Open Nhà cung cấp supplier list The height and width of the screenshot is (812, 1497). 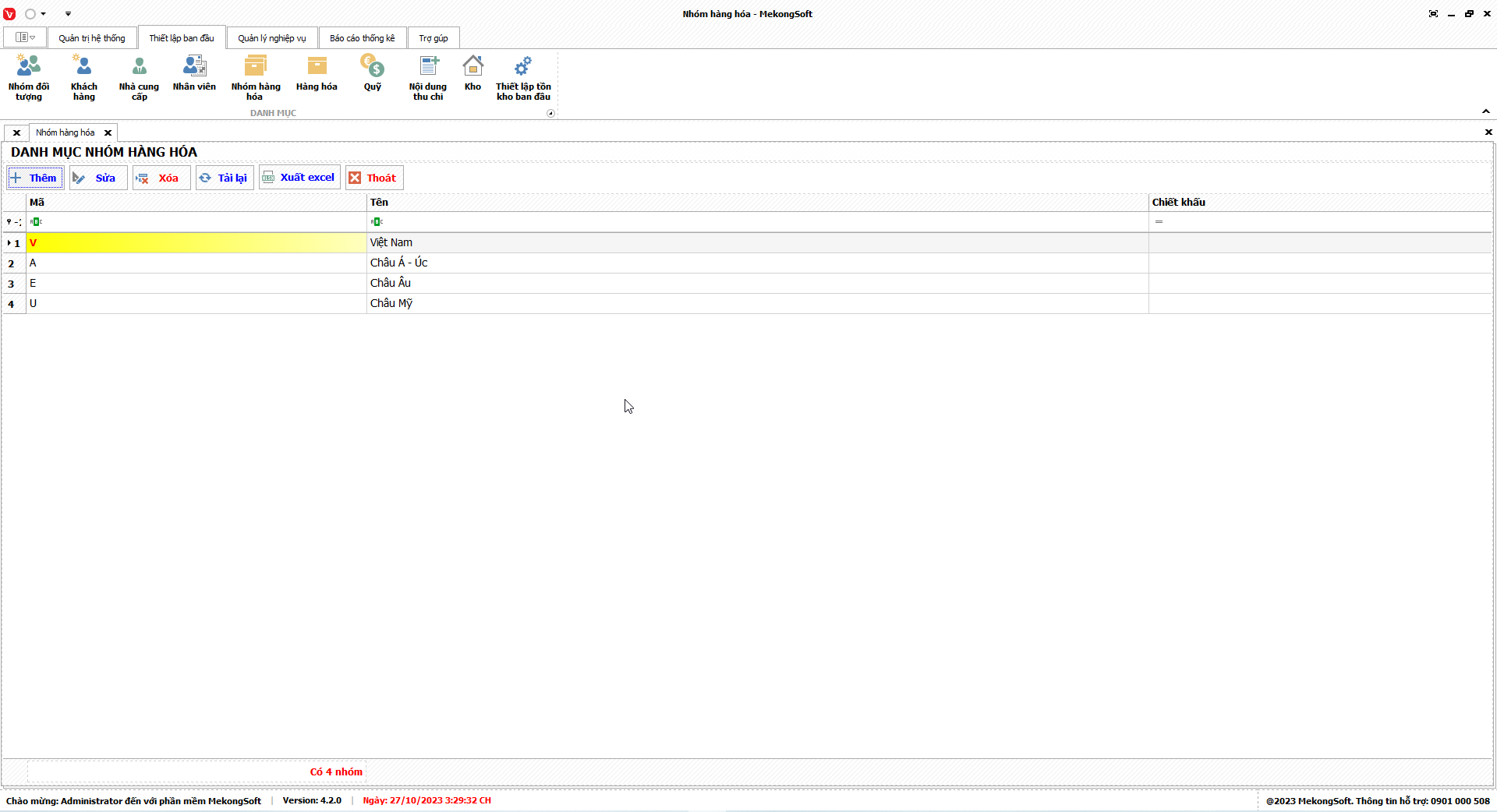139,77
